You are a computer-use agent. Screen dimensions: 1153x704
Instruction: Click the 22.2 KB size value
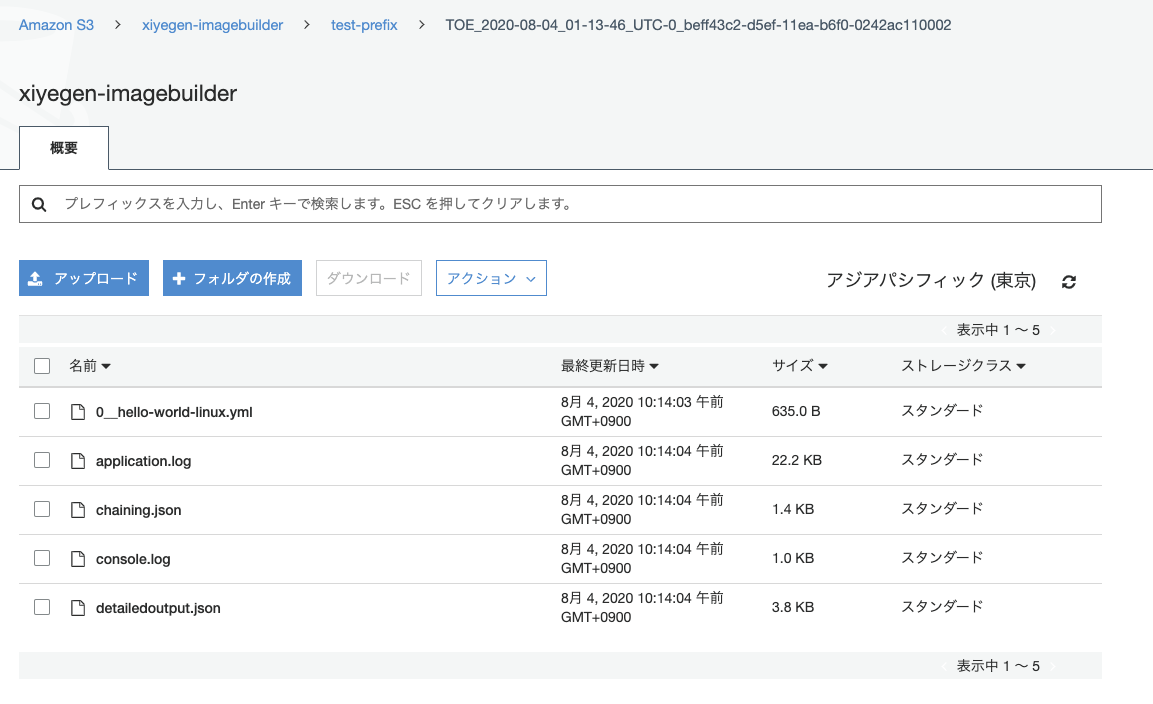[796, 461]
